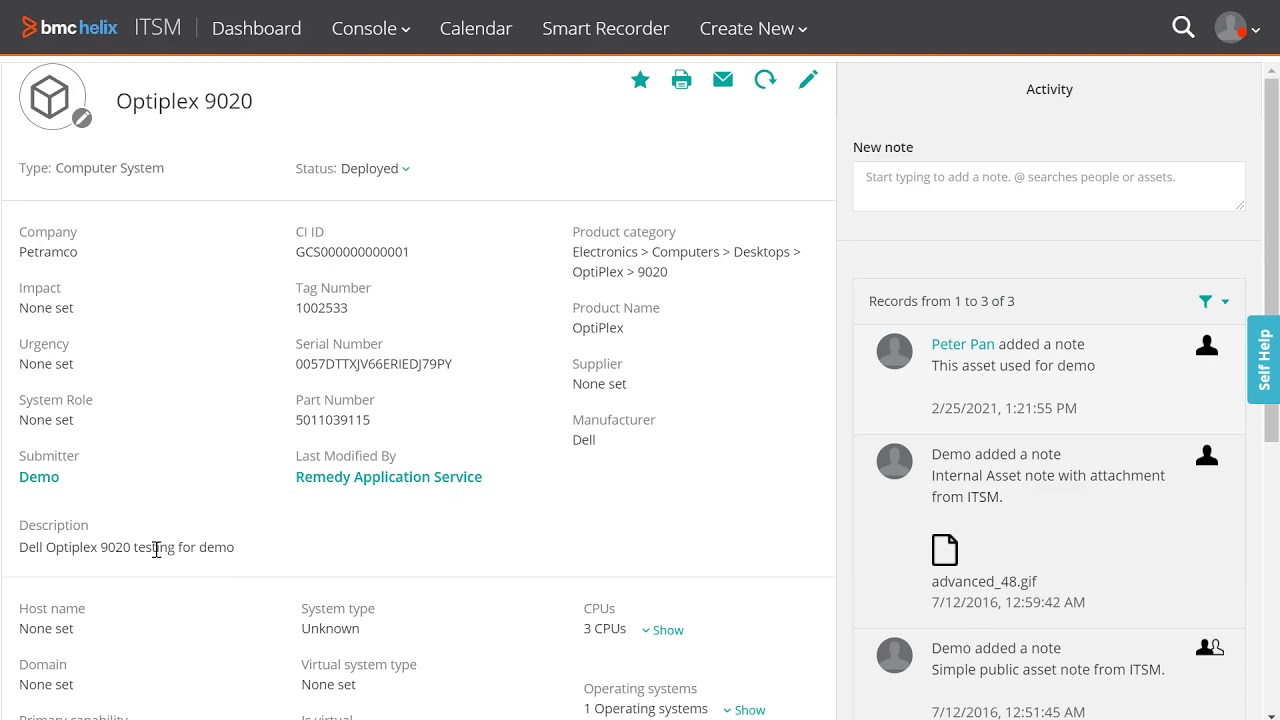Click in the New note text field
This screenshot has width=1280, height=720.
point(1049,186)
